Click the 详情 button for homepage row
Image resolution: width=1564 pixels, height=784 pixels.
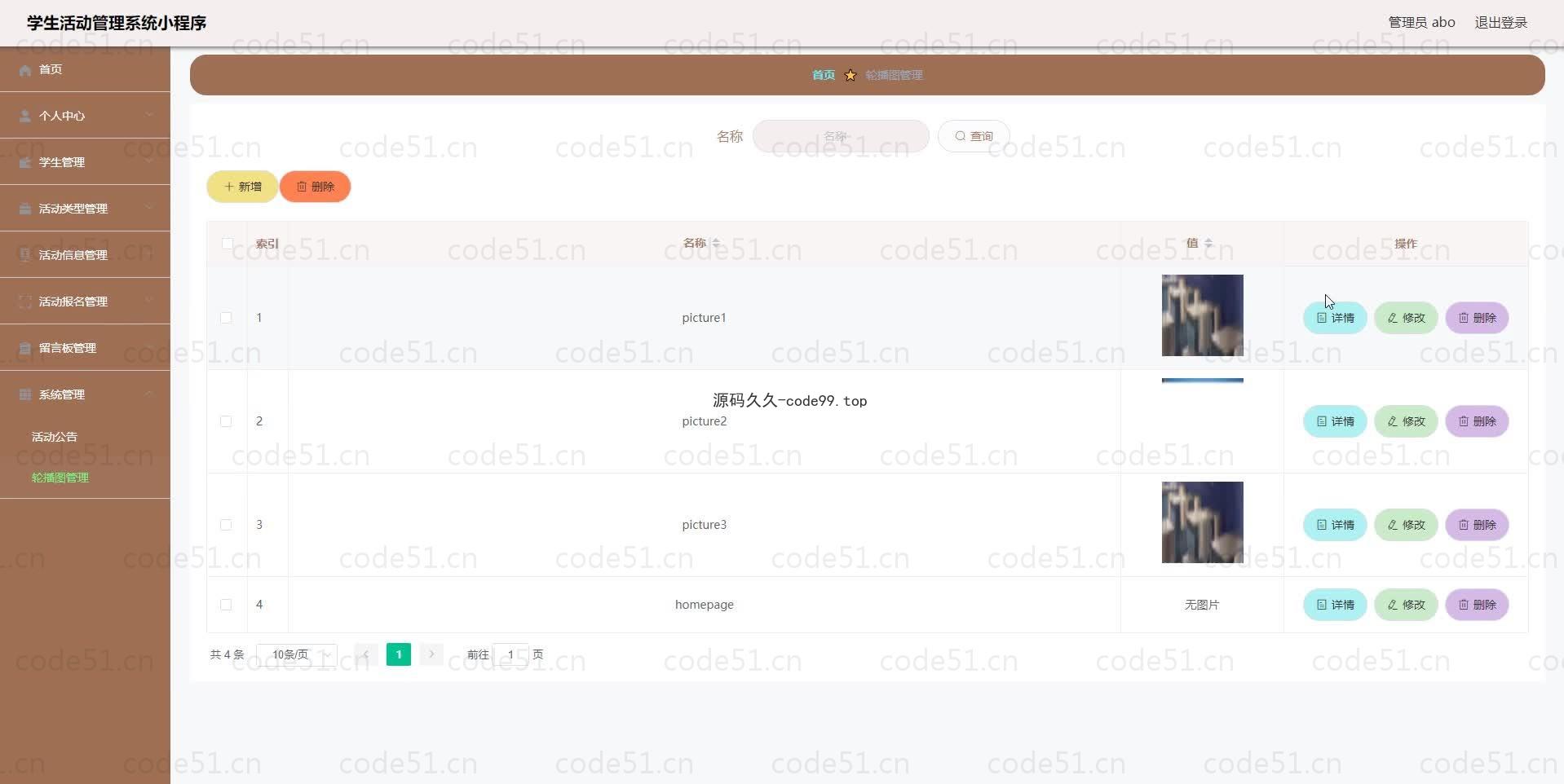point(1335,605)
